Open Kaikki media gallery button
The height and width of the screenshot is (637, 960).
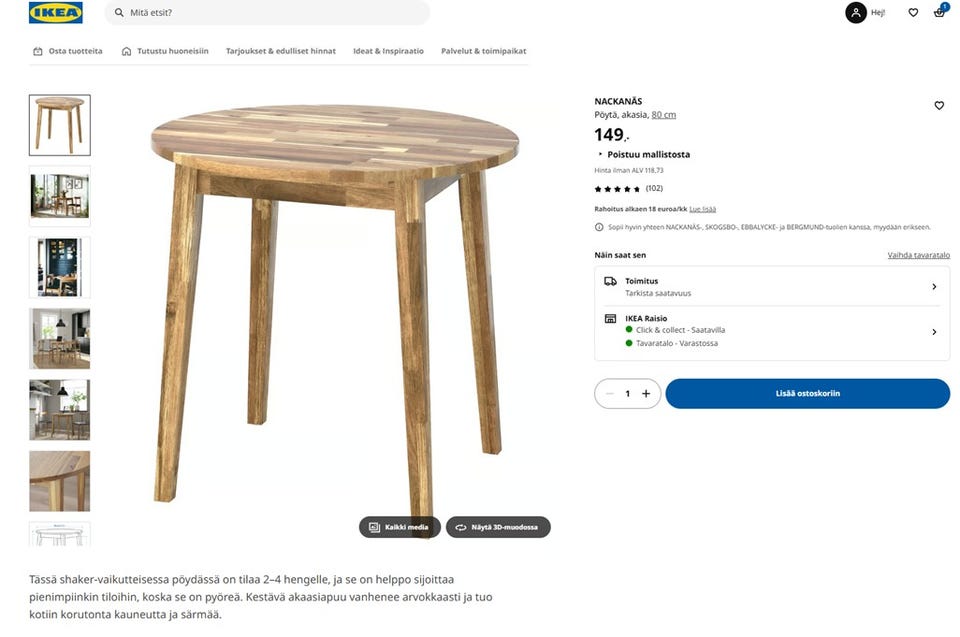399,527
